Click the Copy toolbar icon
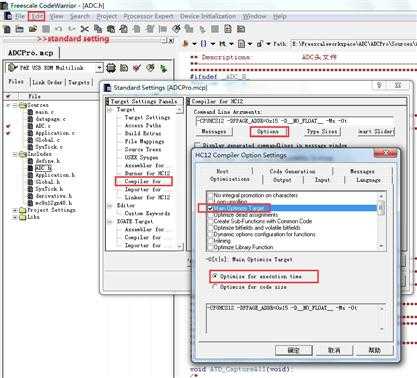 (98, 29)
